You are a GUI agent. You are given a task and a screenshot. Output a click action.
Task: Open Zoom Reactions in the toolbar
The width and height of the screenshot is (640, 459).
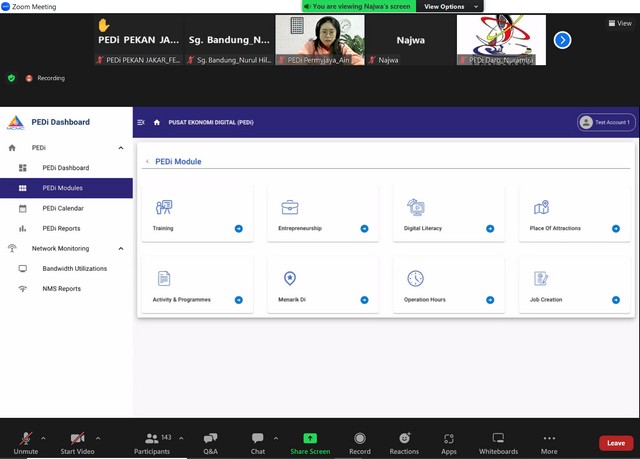[x=404, y=442]
